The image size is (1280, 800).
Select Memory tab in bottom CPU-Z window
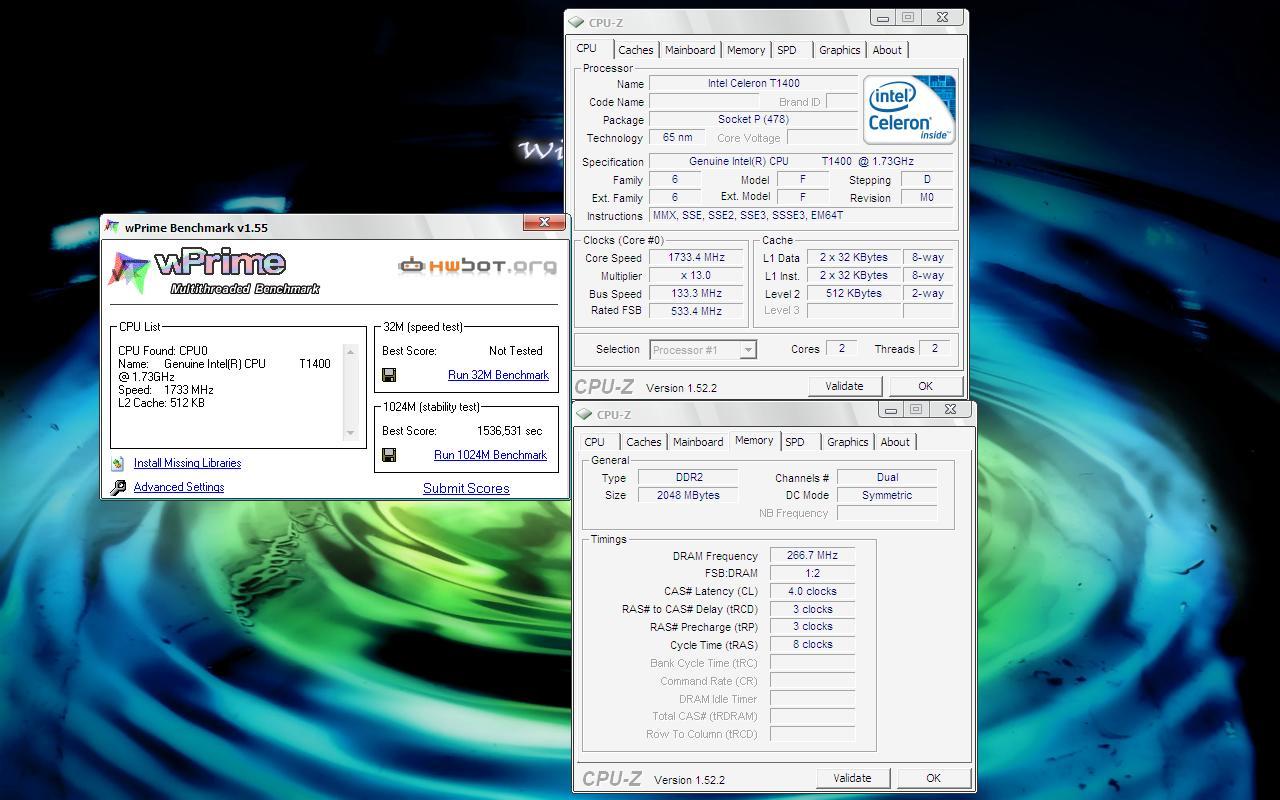[x=754, y=440]
